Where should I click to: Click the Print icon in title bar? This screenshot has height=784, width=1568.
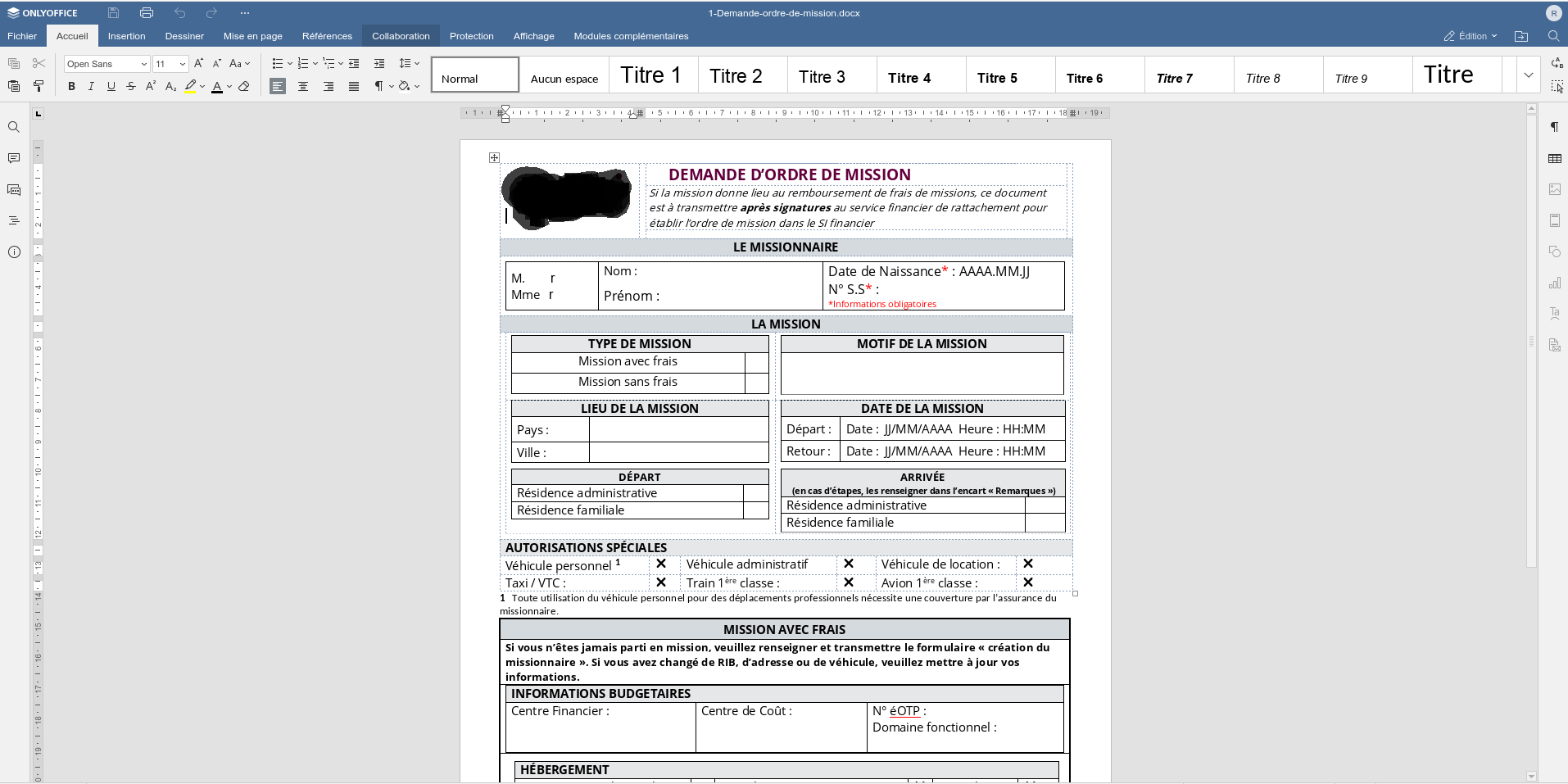pos(147,13)
